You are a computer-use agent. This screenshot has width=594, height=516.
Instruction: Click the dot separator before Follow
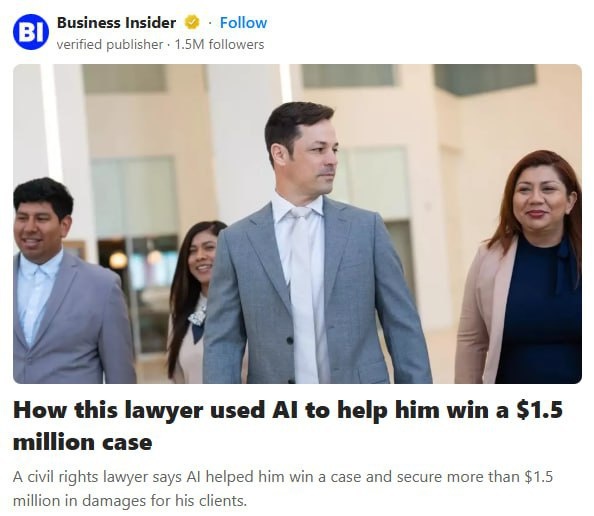point(209,23)
